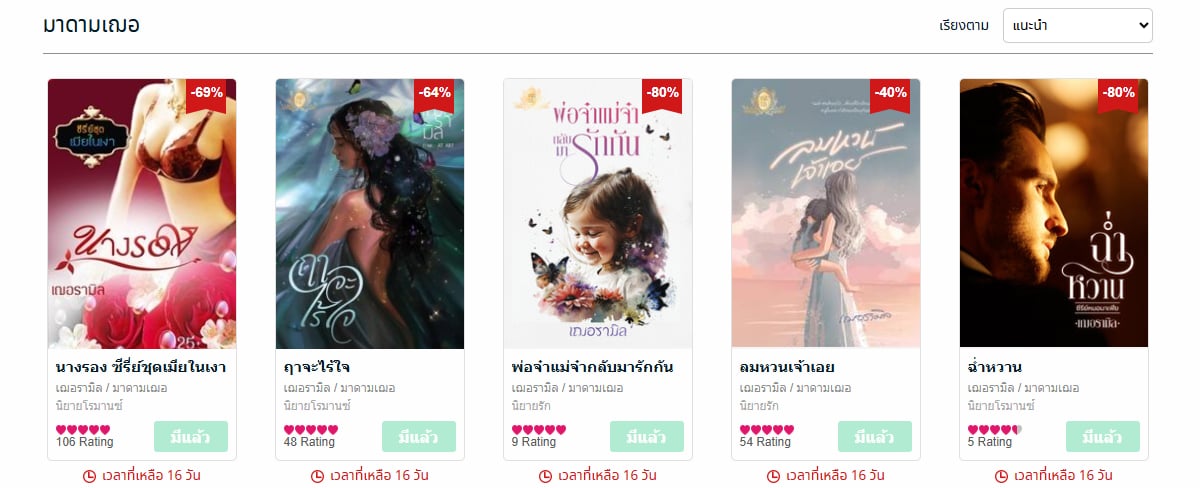This screenshot has height=488, width=1200.
Task: Click the clock icon below ฤาจะไร้ใจ card
Action: pos(318,476)
